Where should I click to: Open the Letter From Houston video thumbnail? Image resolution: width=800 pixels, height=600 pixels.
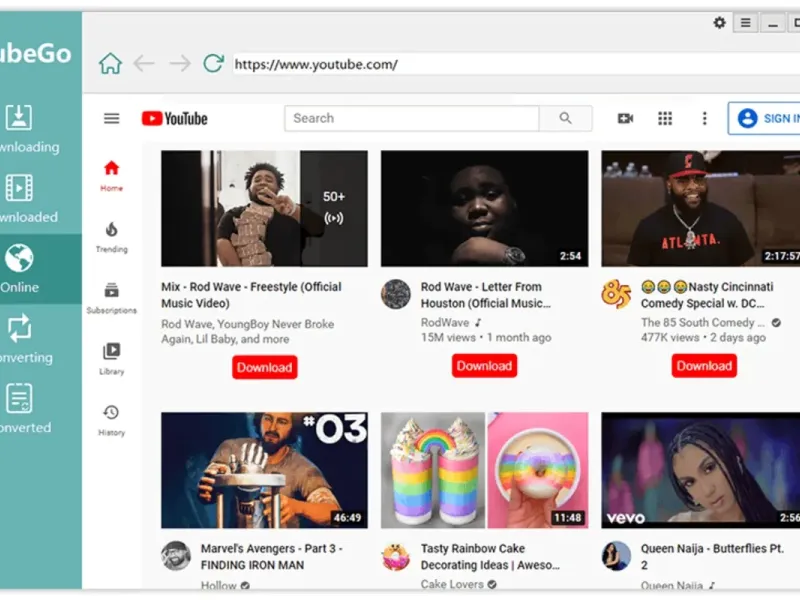click(484, 208)
